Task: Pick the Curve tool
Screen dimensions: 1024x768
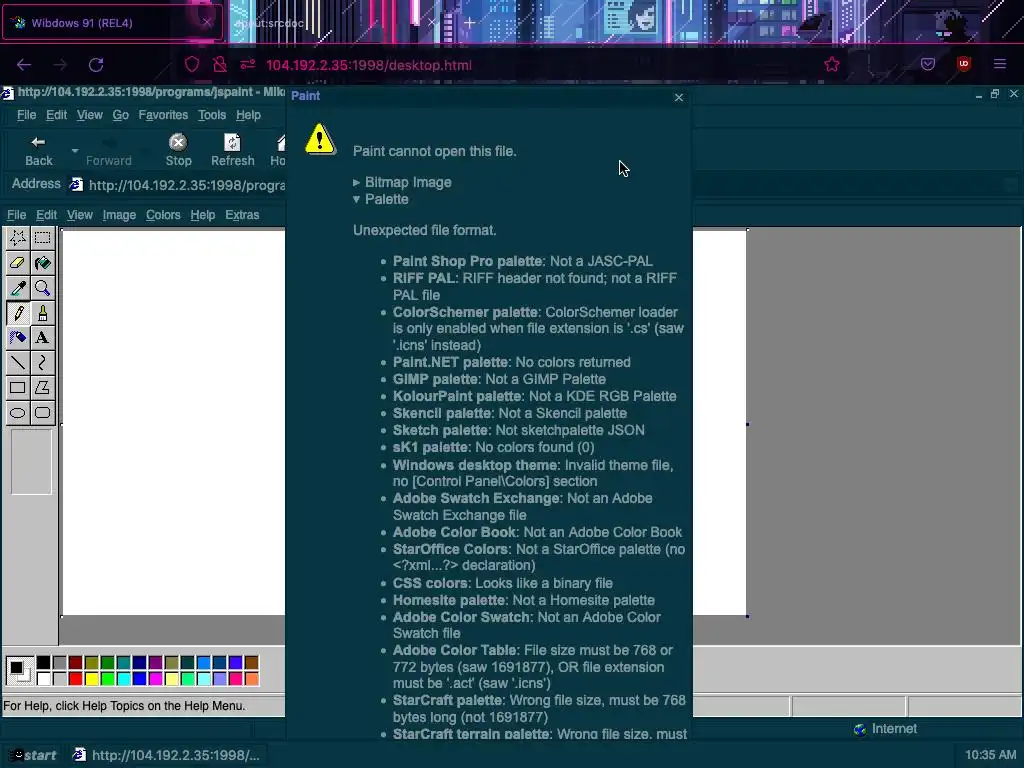Action: [x=42, y=362]
